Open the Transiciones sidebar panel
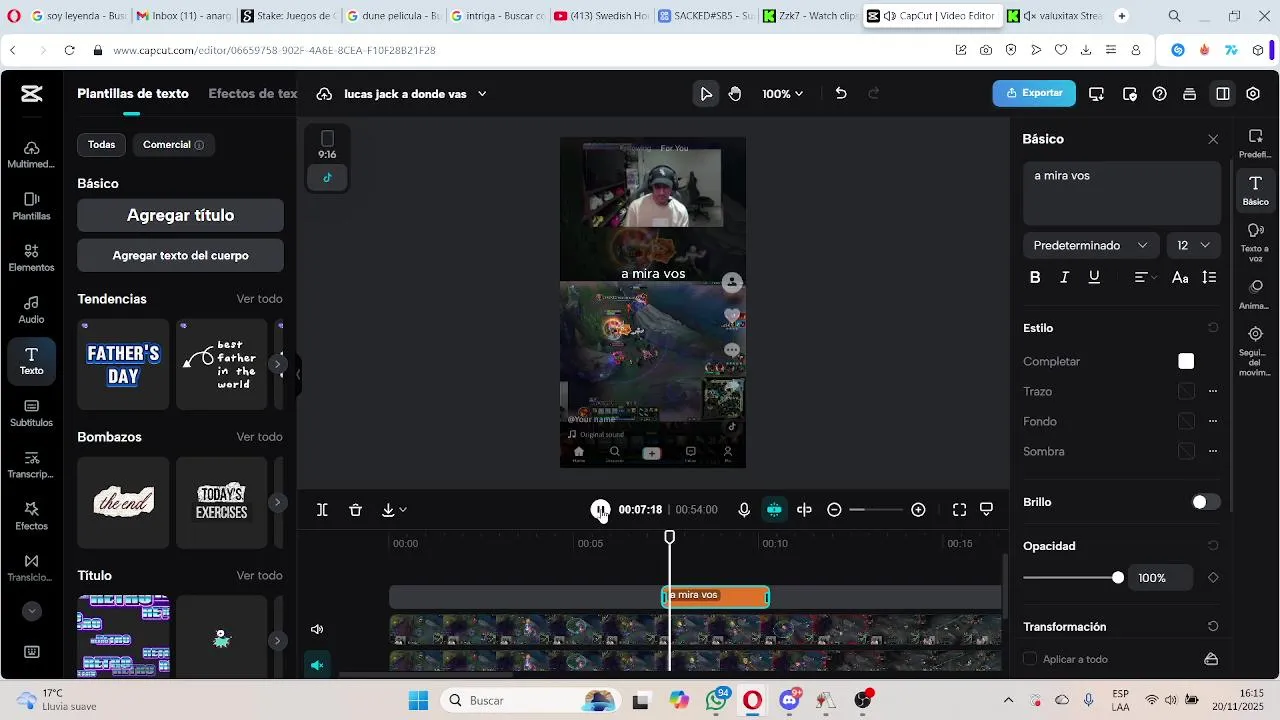This screenshot has height=720, width=1280. click(31, 568)
